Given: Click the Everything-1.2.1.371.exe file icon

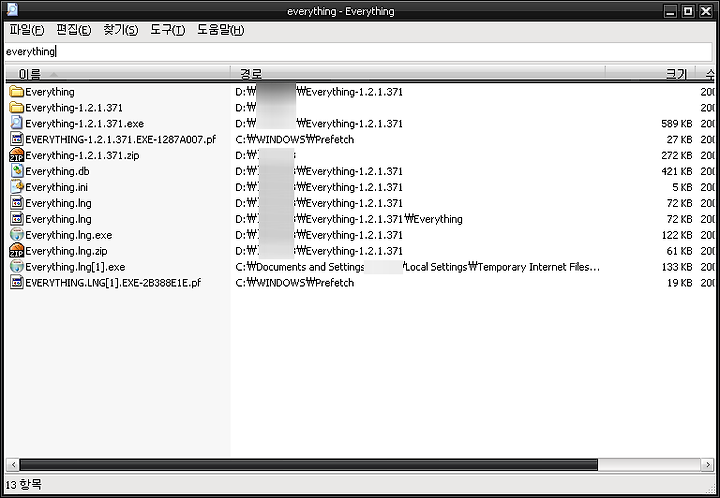Looking at the screenshot, I should pyautogui.click(x=17, y=123).
